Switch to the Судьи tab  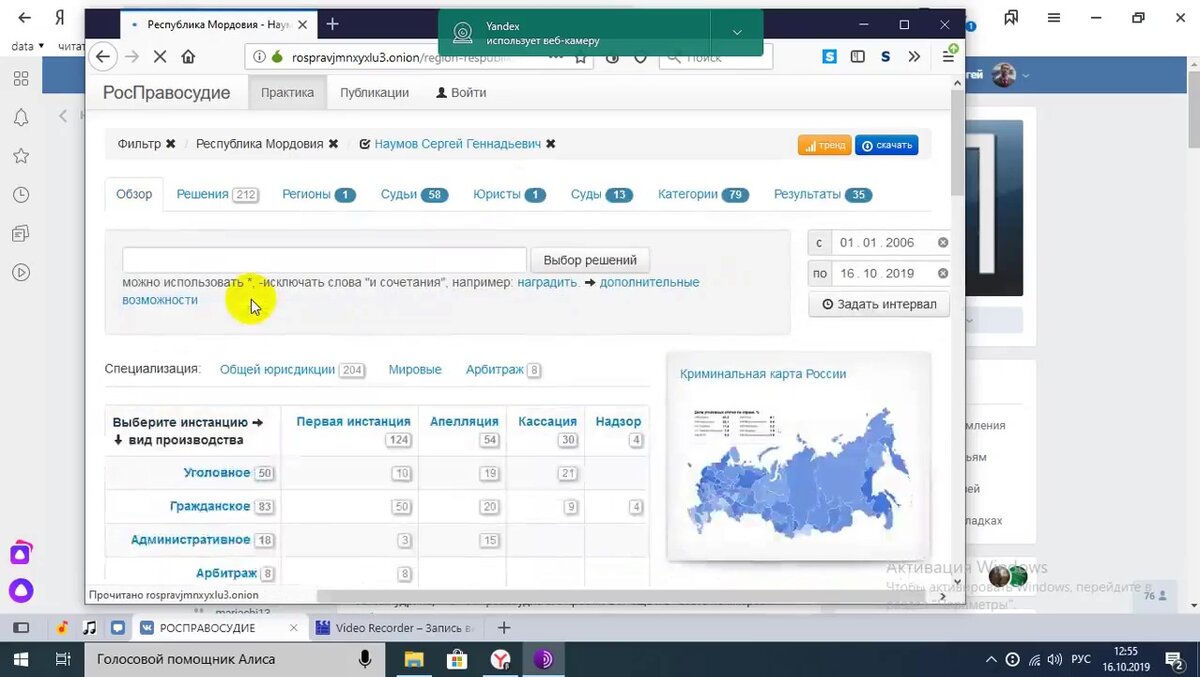(414, 194)
